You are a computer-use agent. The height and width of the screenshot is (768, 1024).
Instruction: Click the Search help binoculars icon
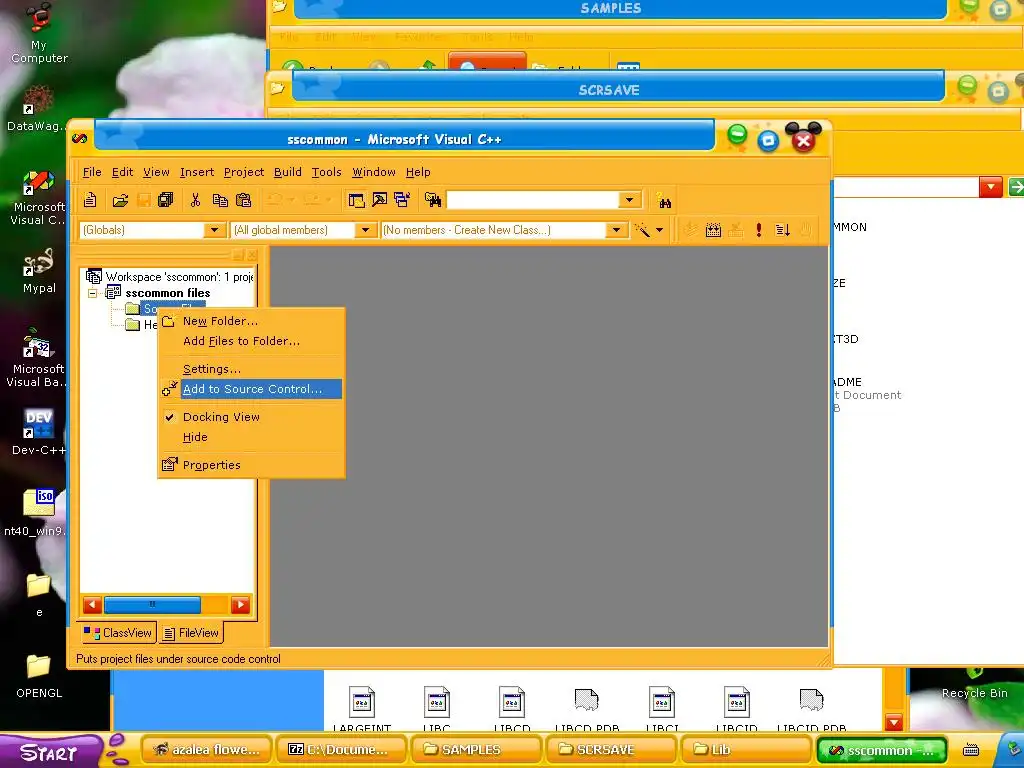pyautogui.click(x=665, y=201)
